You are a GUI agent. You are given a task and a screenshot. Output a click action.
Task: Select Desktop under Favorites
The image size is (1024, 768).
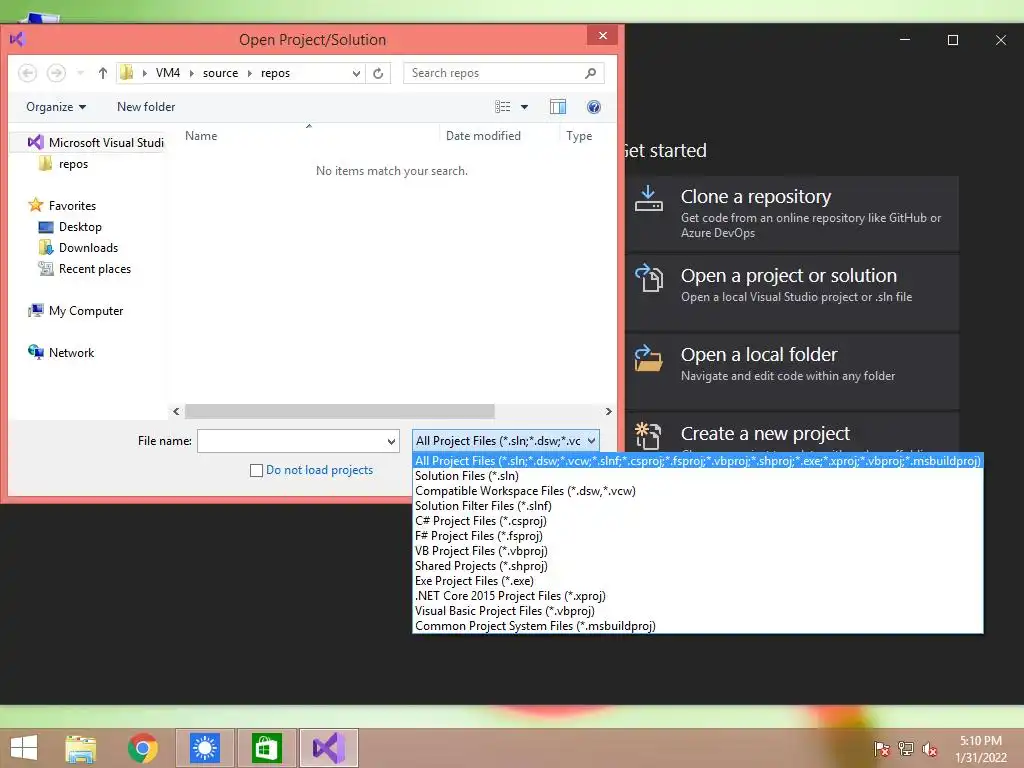coord(70,227)
